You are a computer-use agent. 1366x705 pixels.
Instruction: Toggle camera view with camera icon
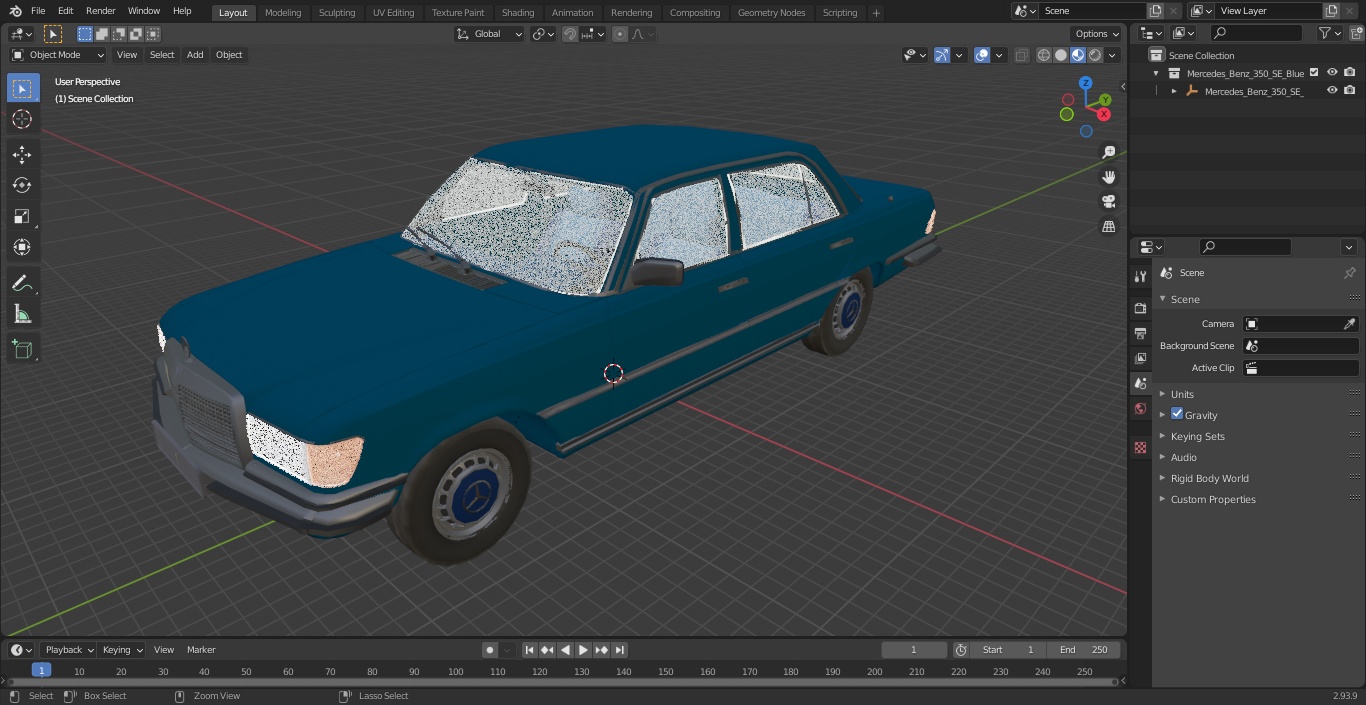[1108, 202]
